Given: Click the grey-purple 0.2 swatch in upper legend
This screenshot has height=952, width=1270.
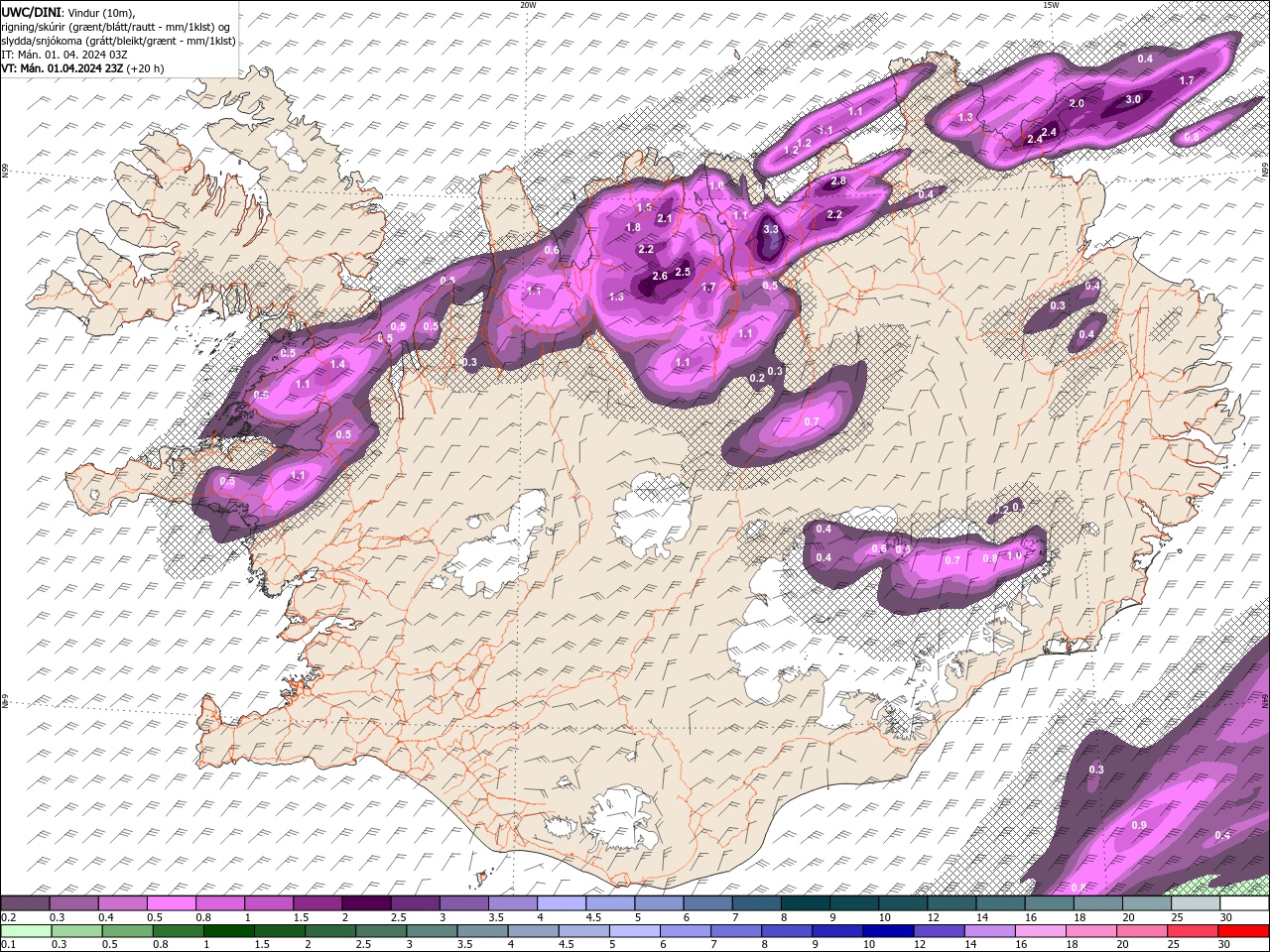Looking at the screenshot, I should pos(25,903).
